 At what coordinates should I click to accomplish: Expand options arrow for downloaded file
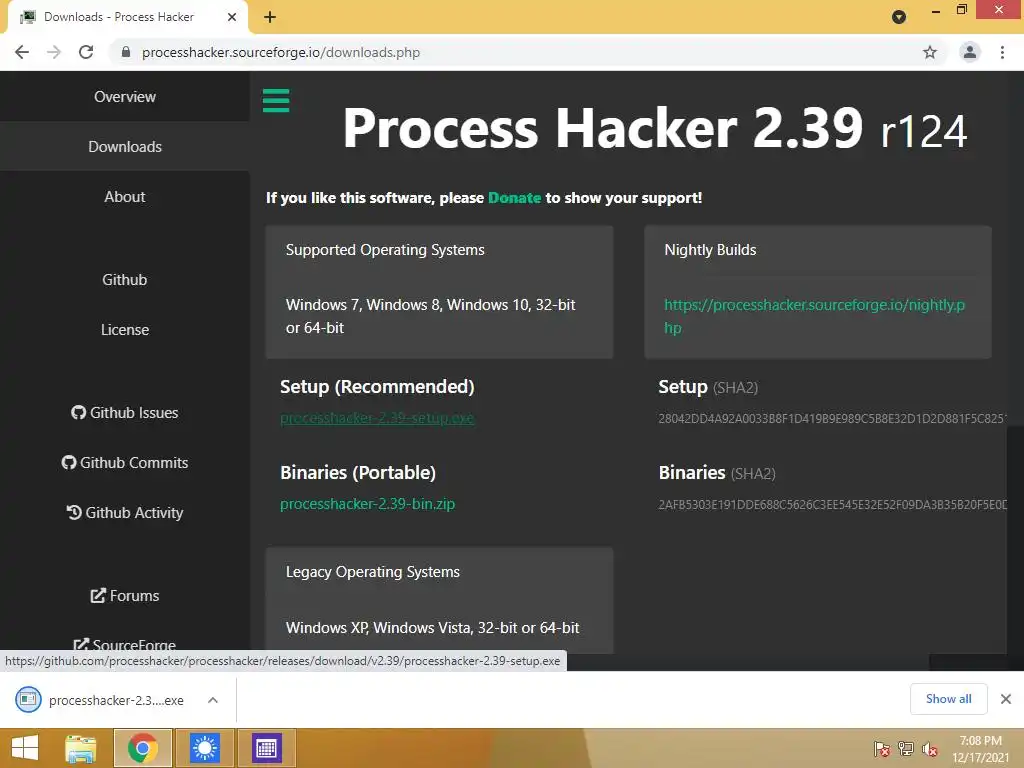(x=213, y=700)
